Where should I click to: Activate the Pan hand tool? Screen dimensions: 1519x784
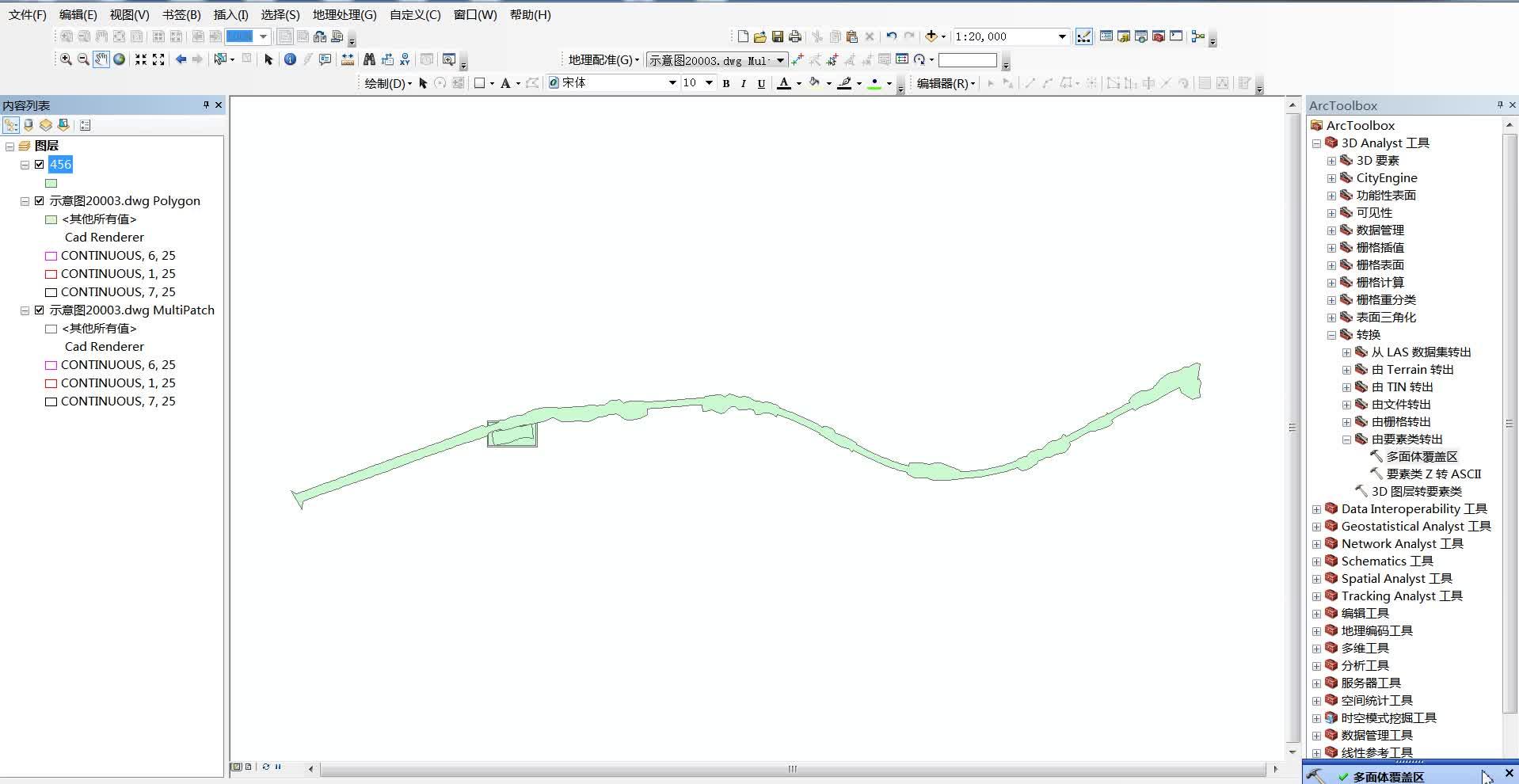click(101, 59)
